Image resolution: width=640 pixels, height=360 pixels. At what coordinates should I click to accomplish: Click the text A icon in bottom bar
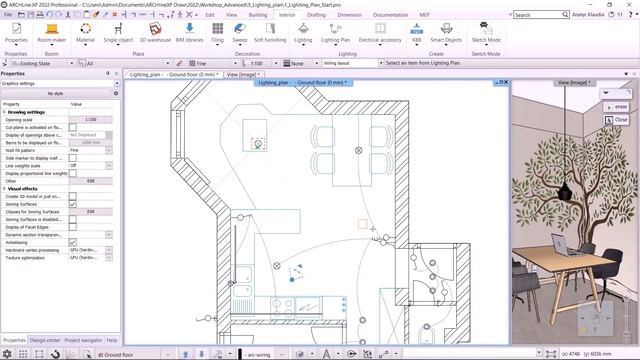click(x=327, y=354)
